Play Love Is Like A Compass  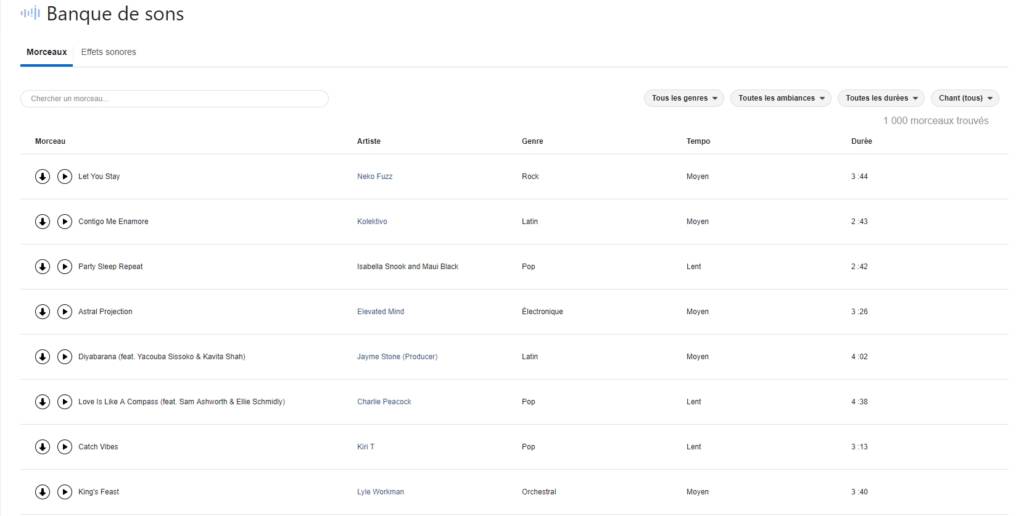click(x=64, y=401)
